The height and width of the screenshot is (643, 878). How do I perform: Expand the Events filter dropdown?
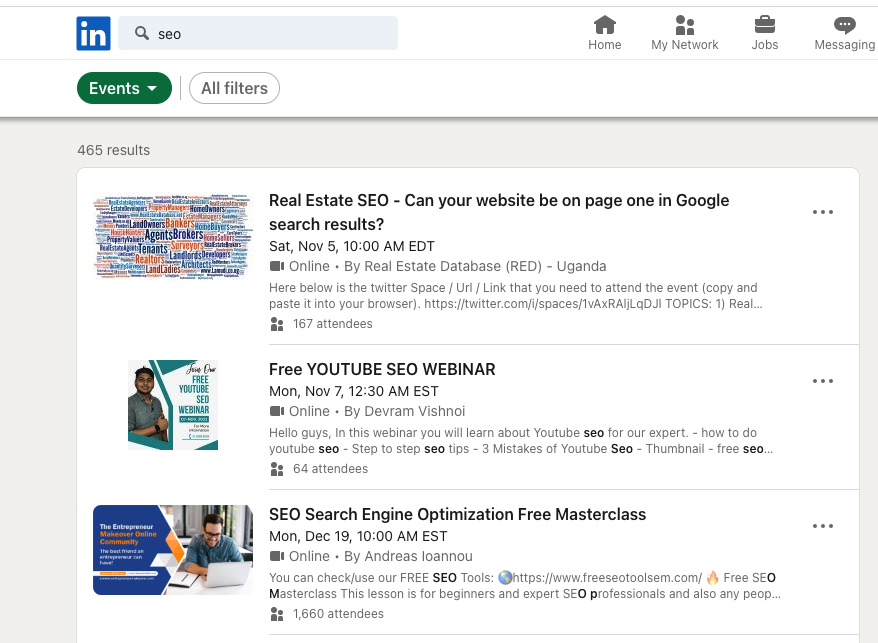(x=124, y=88)
